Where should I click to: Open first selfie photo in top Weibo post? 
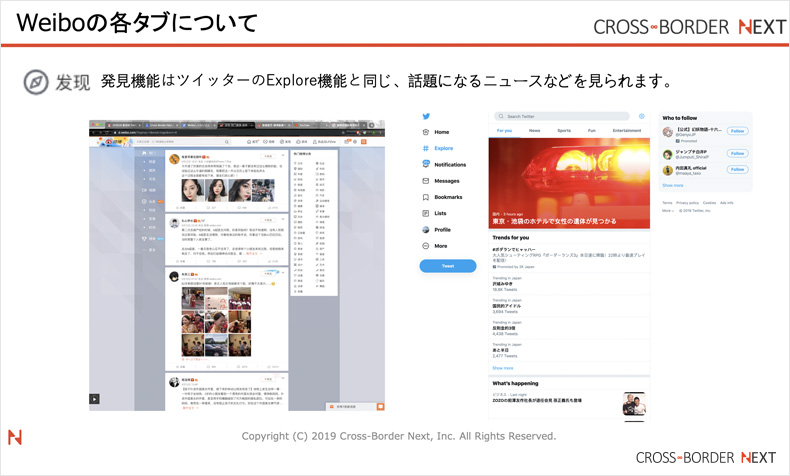tap(192, 190)
